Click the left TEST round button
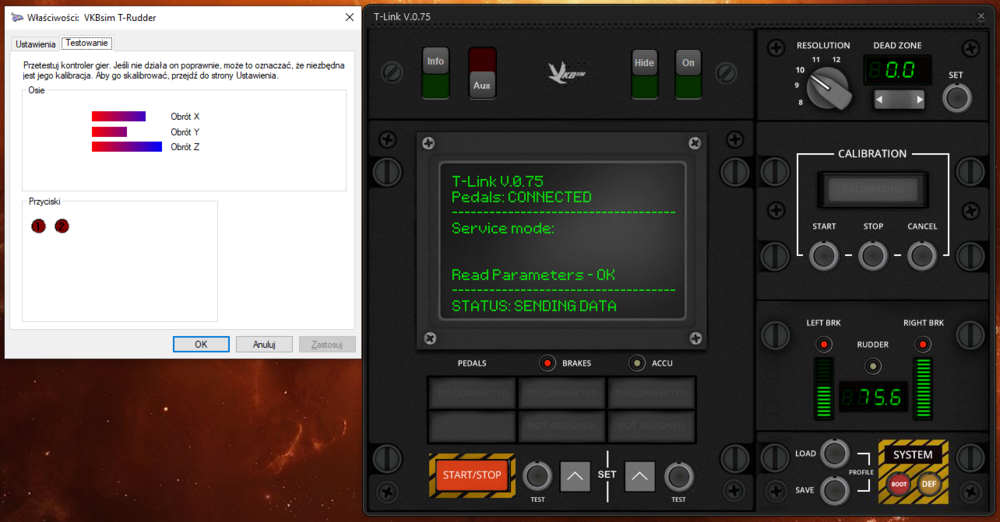Screen dimensions: 1000x522 pyautogui.click(x=537, y=476)
